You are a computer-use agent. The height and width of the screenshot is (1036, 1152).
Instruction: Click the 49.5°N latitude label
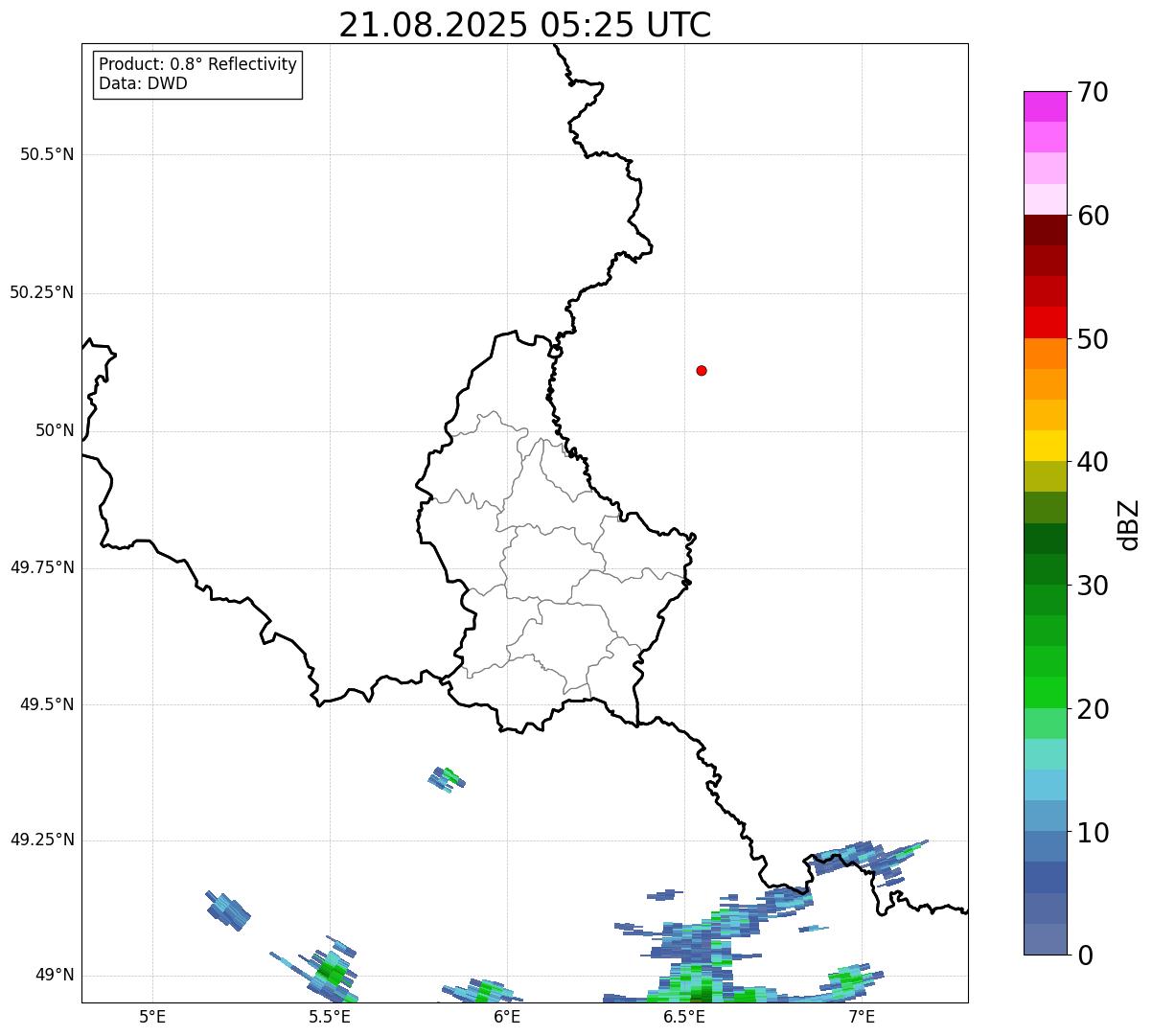(x=47, y=704)
